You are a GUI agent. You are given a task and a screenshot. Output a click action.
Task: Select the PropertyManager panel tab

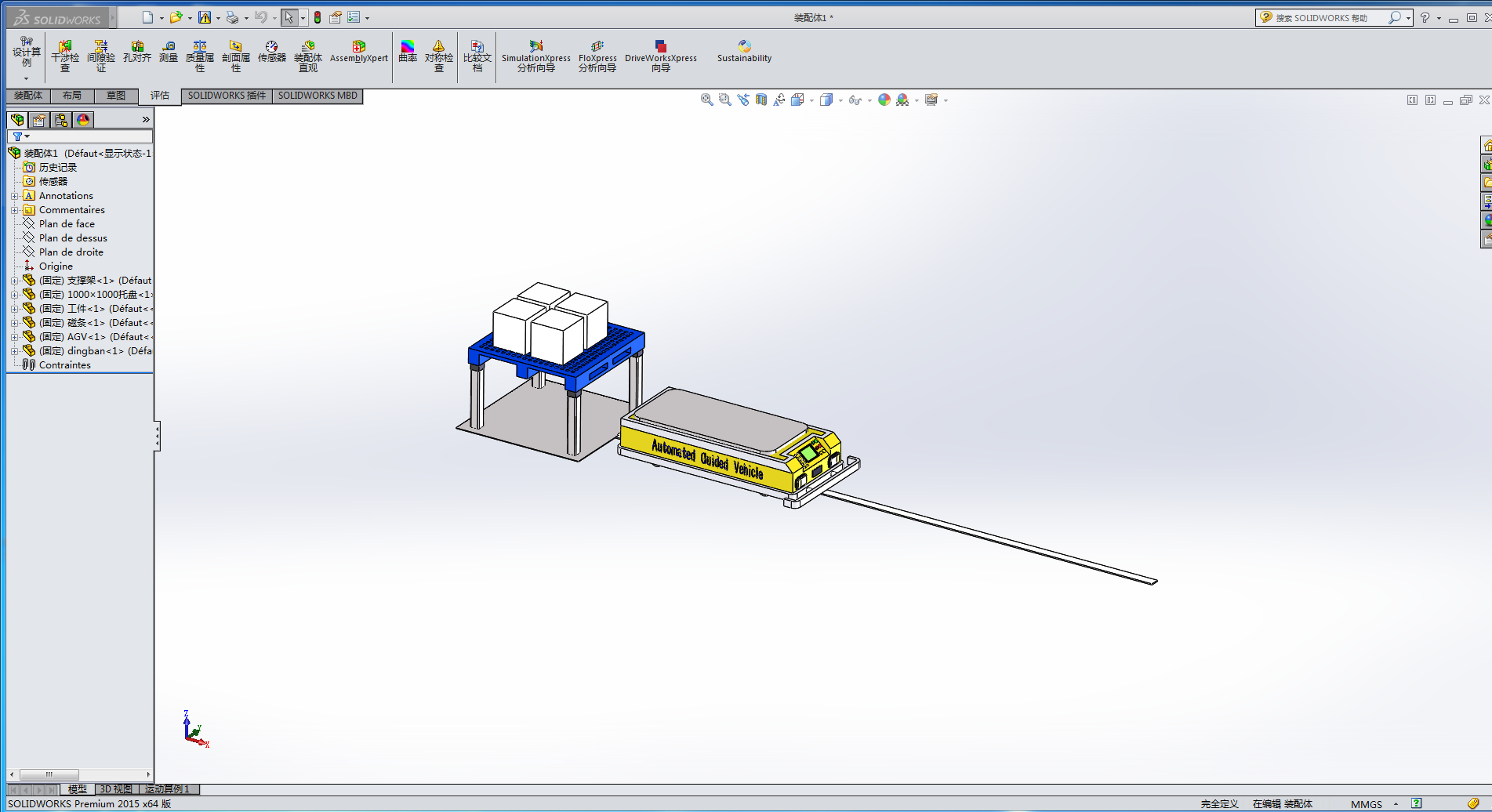point(39,119)
